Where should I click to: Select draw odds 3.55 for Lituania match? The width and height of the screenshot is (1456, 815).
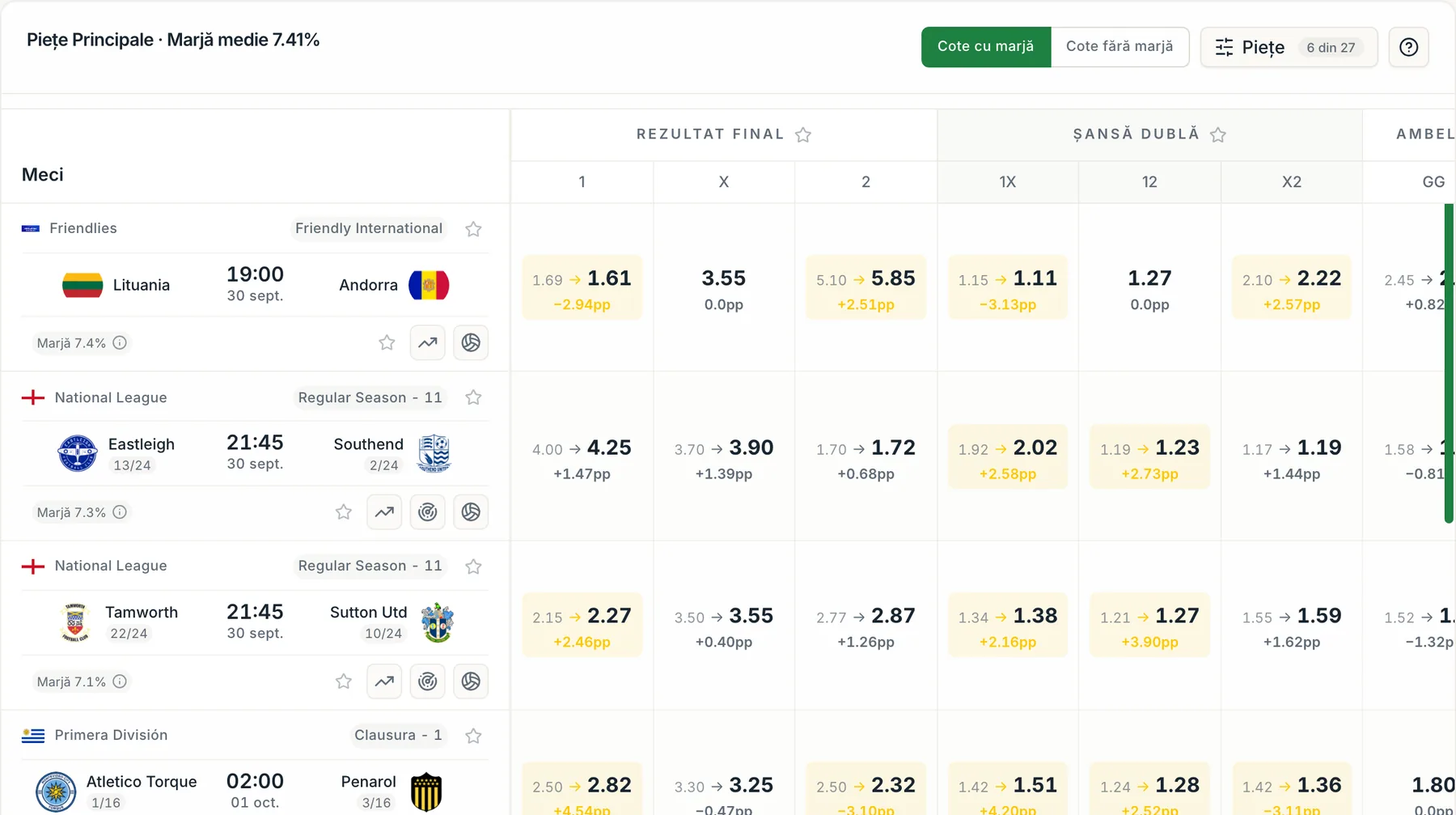pyautogui.click(x=724, y=287)
